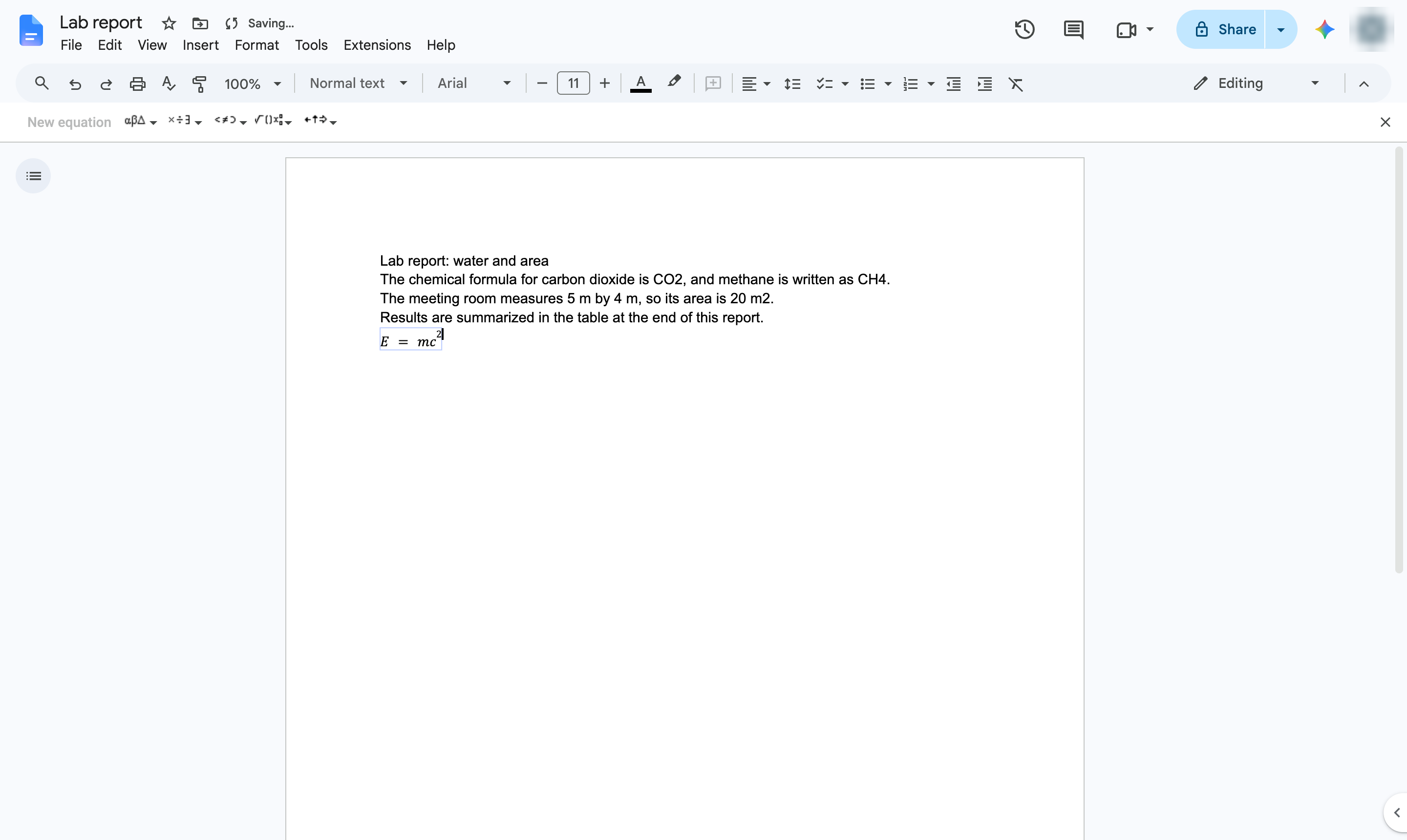Expand the Arial font dropdown
This screenshot has height=840, width=1407.
474,83
